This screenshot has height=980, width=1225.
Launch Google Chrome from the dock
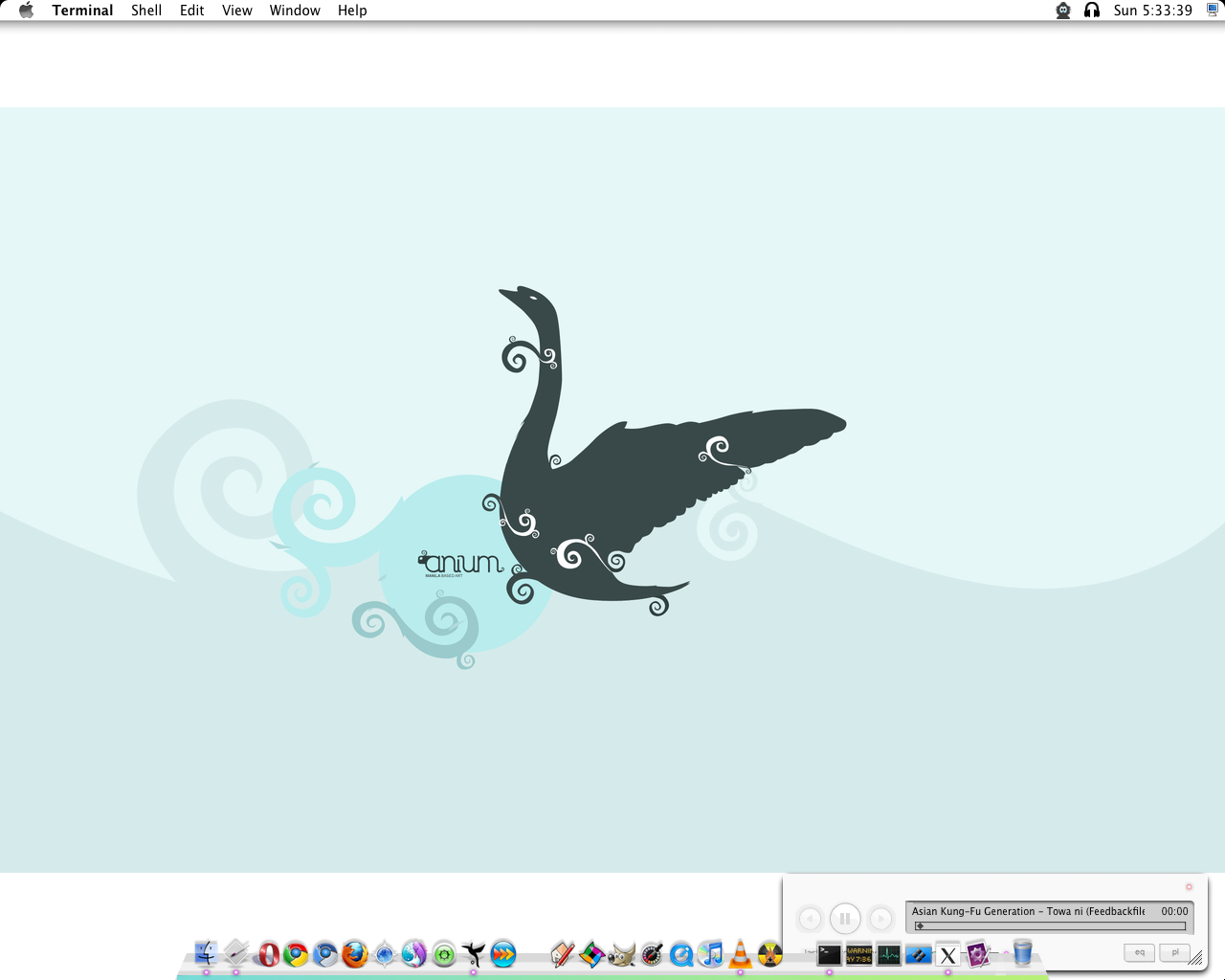(x=296, y=954)
